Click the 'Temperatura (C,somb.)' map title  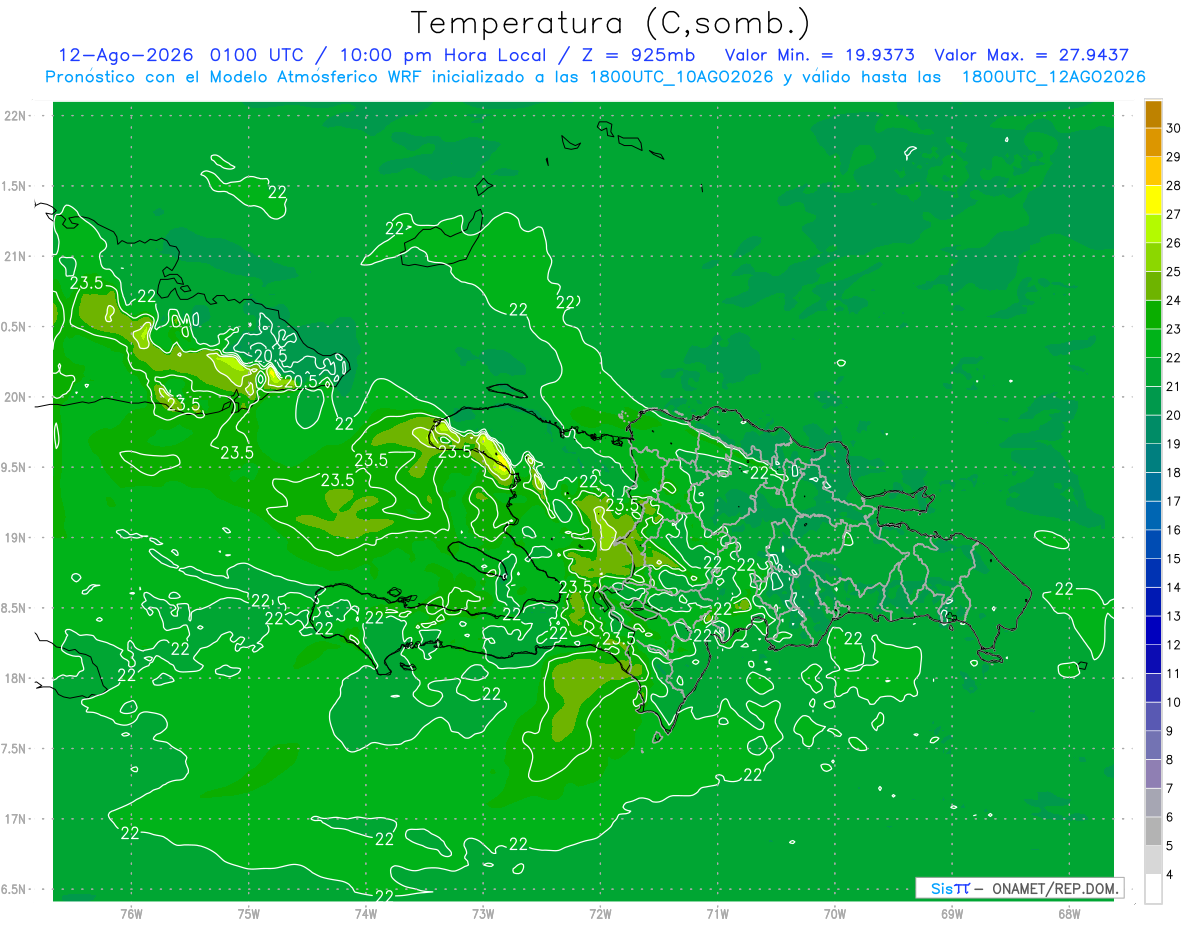click(x=611, y=24)
